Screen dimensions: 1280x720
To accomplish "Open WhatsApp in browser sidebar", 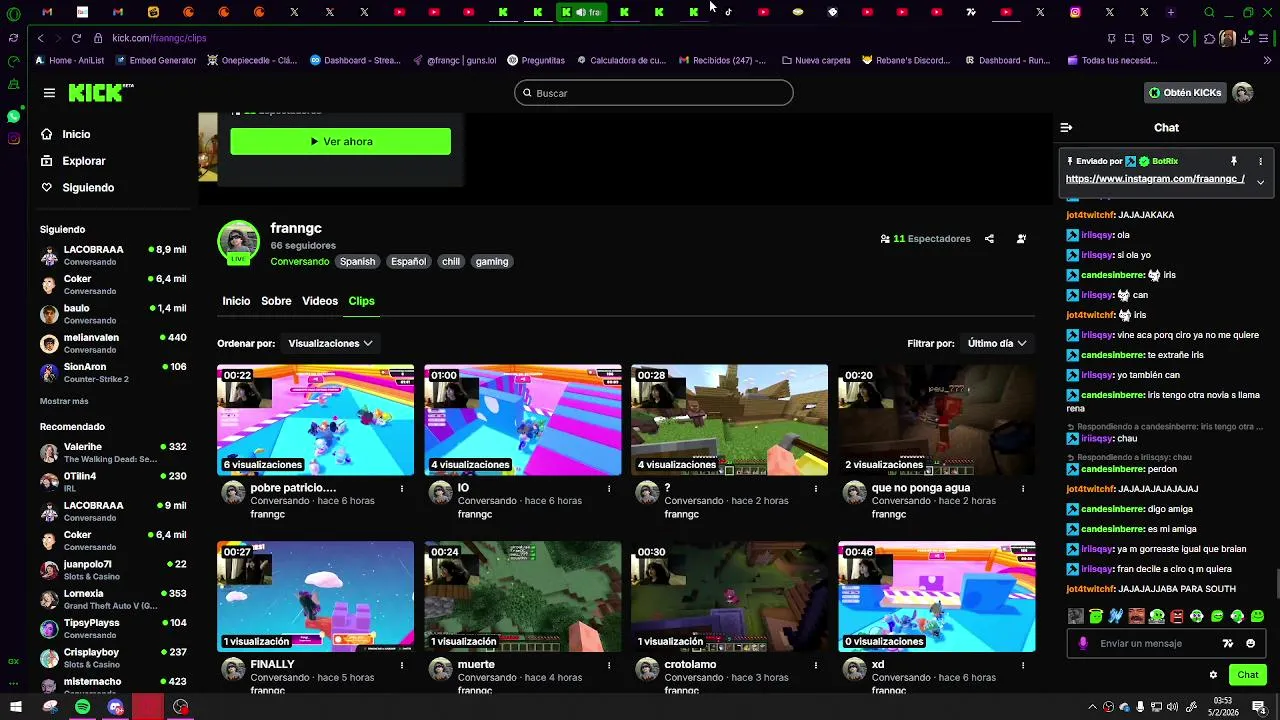I will click(13, 116).
